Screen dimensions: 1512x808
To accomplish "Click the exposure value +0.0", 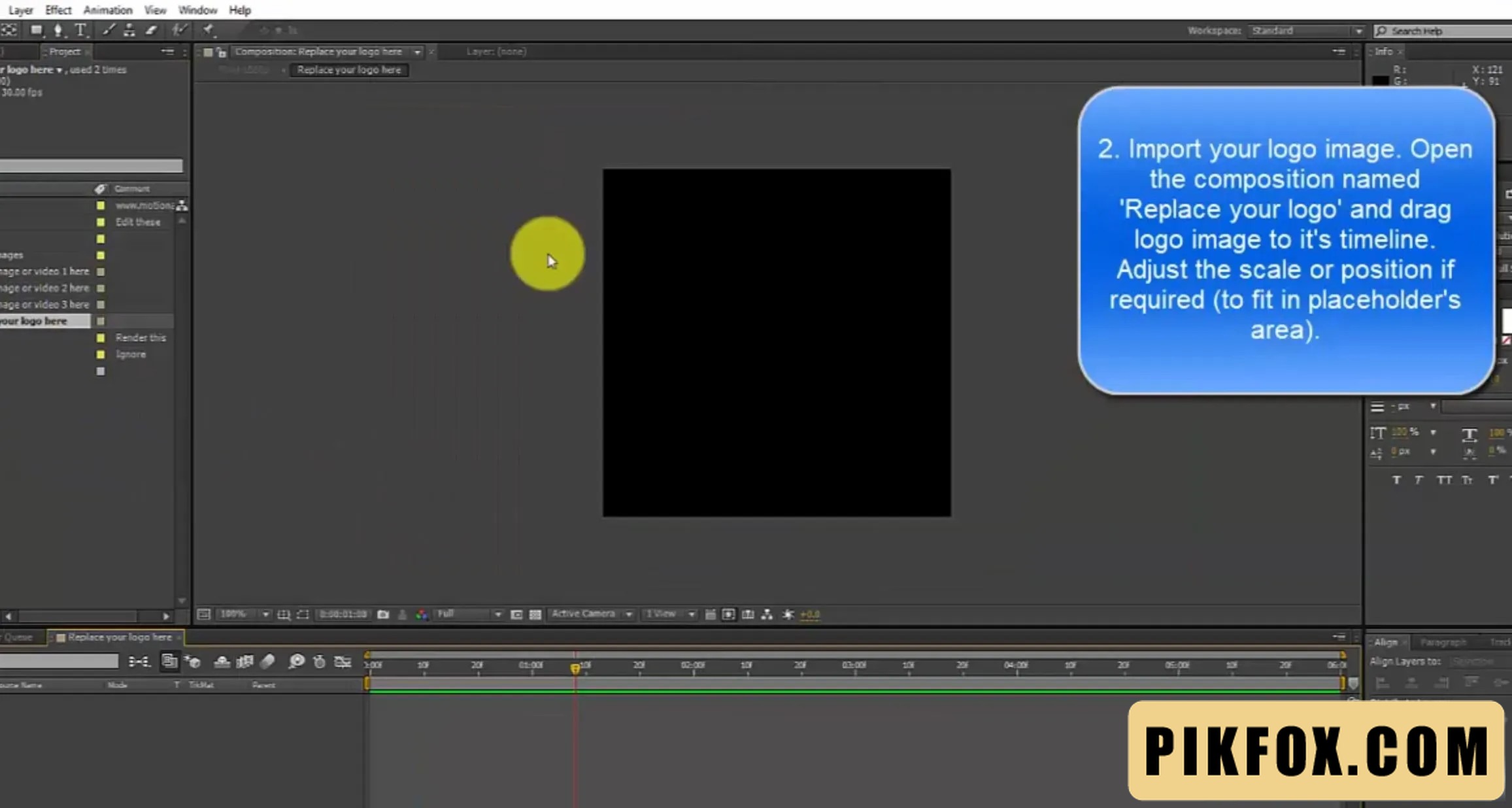I will [810, 614].
